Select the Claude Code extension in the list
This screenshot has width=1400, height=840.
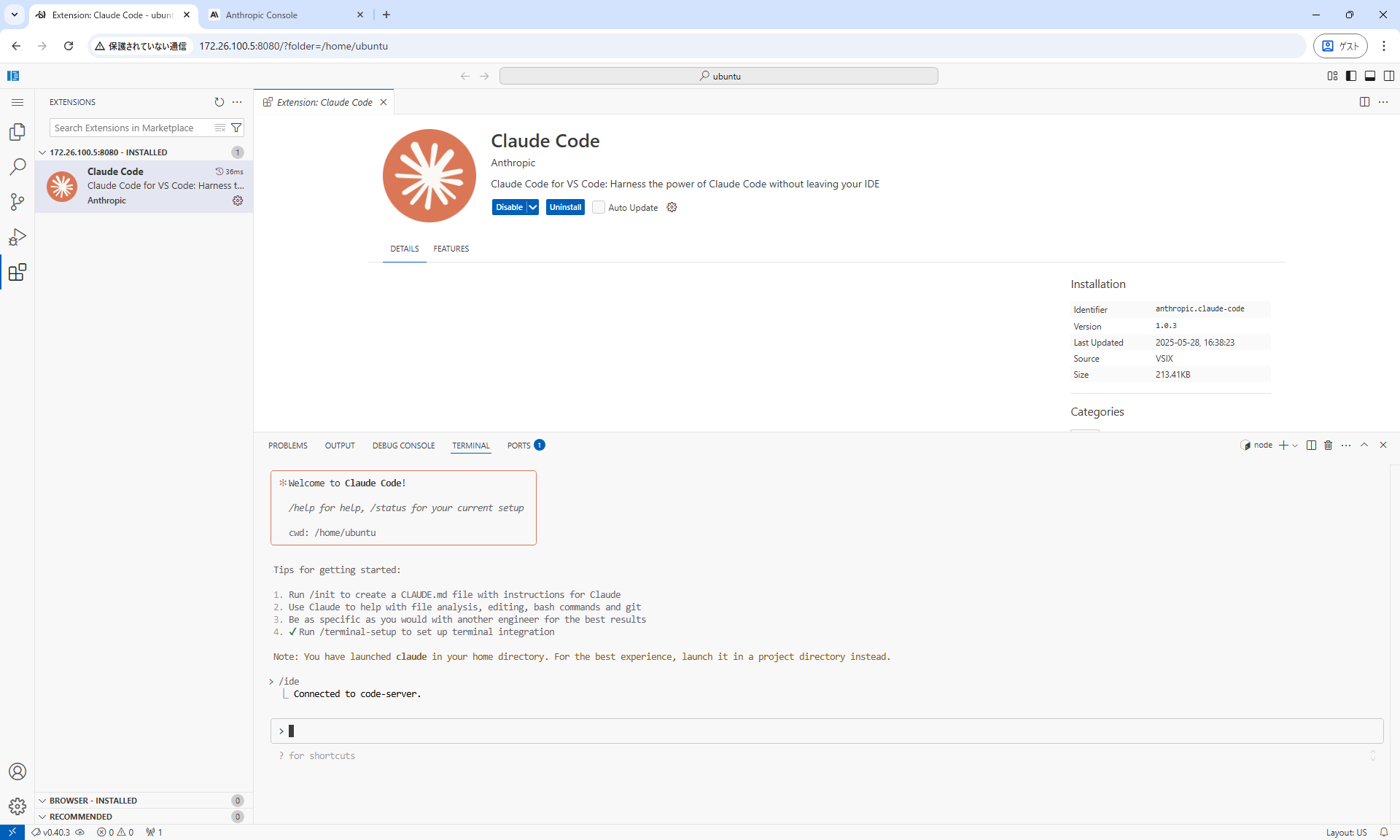144,186
